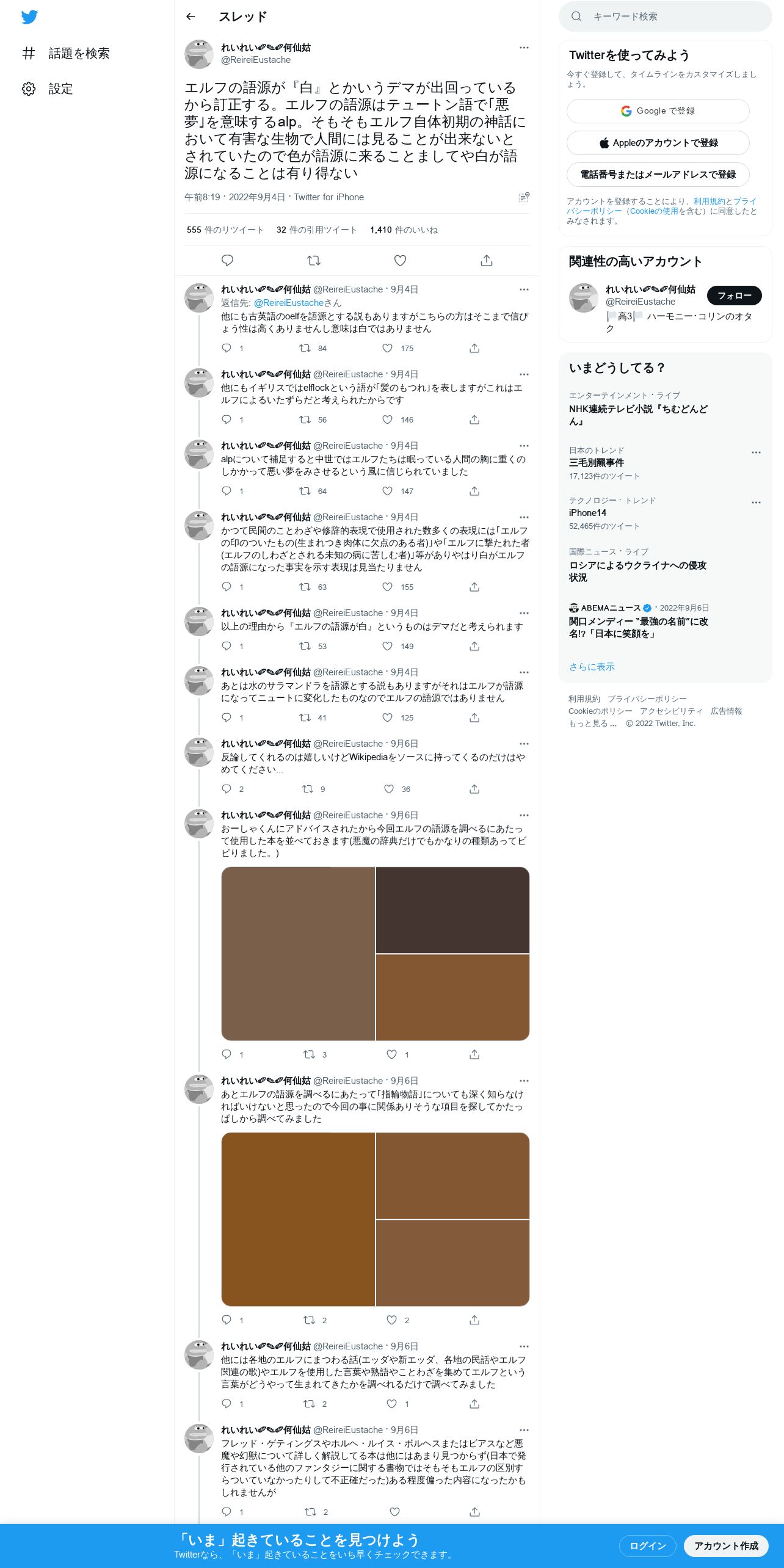Open more options for the iPhone14 trend
784x1568 pixels.
click(756, 503)
